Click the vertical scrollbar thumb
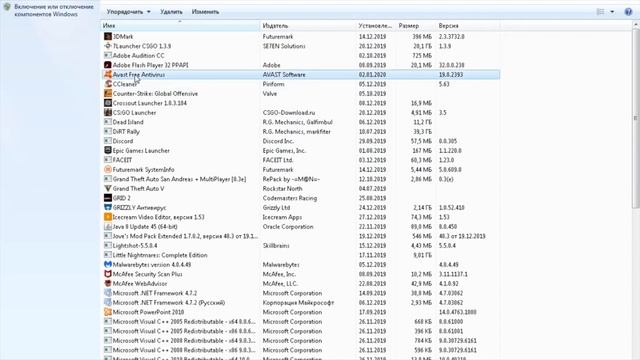The height and width of the screenshot is (360, 640). point(636,118)
